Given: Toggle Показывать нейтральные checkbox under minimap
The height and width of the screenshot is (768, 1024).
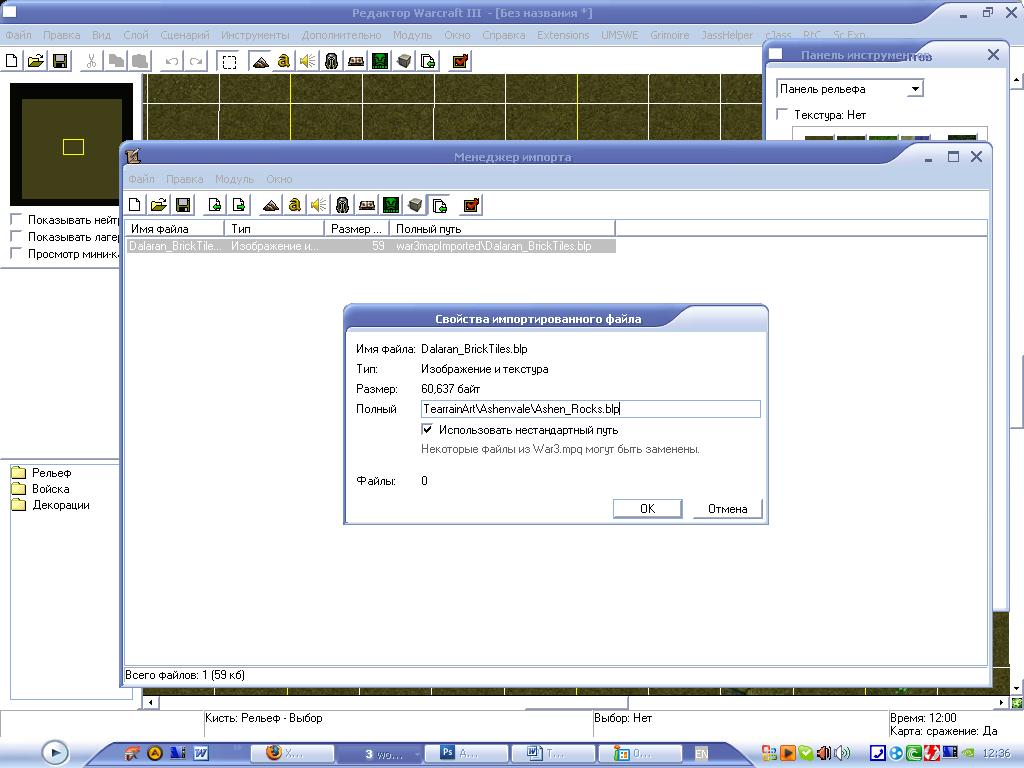Looking at the screenshot, I should [16, 219].
